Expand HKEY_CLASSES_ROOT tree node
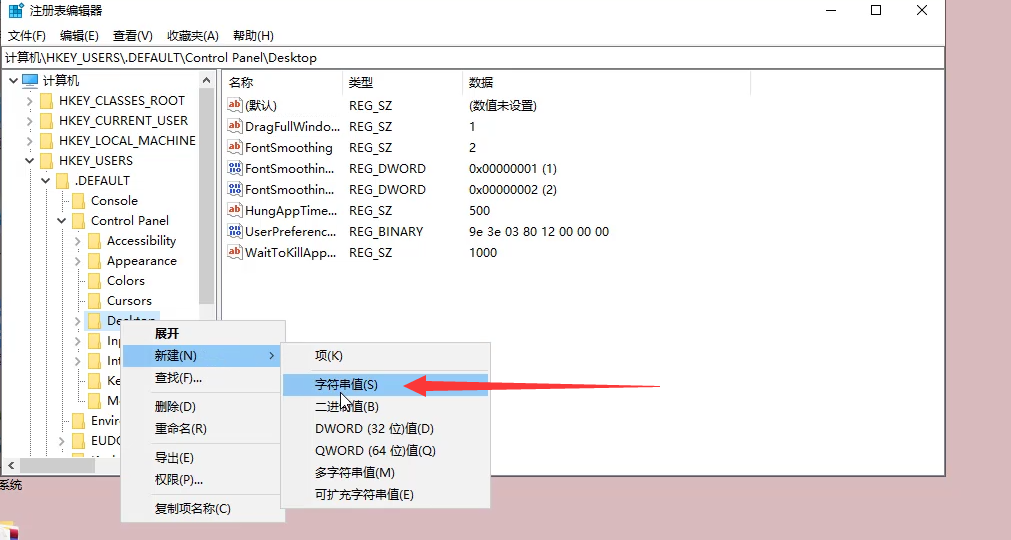The height and width of the screenshot is (540, 1011). [29, 101]
